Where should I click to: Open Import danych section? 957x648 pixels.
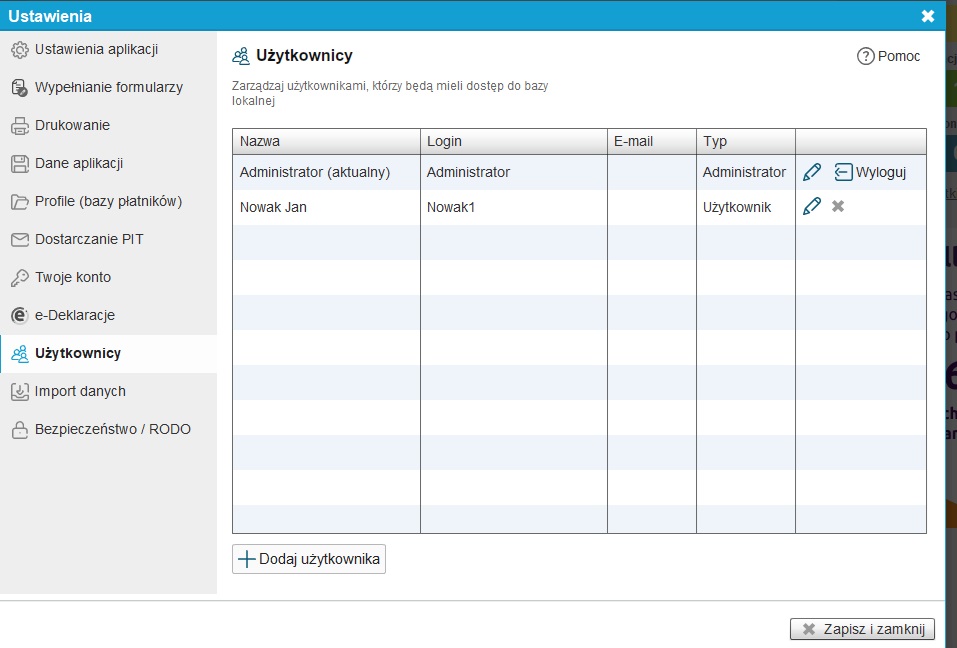pyautogui.click(x=80, y=392)
